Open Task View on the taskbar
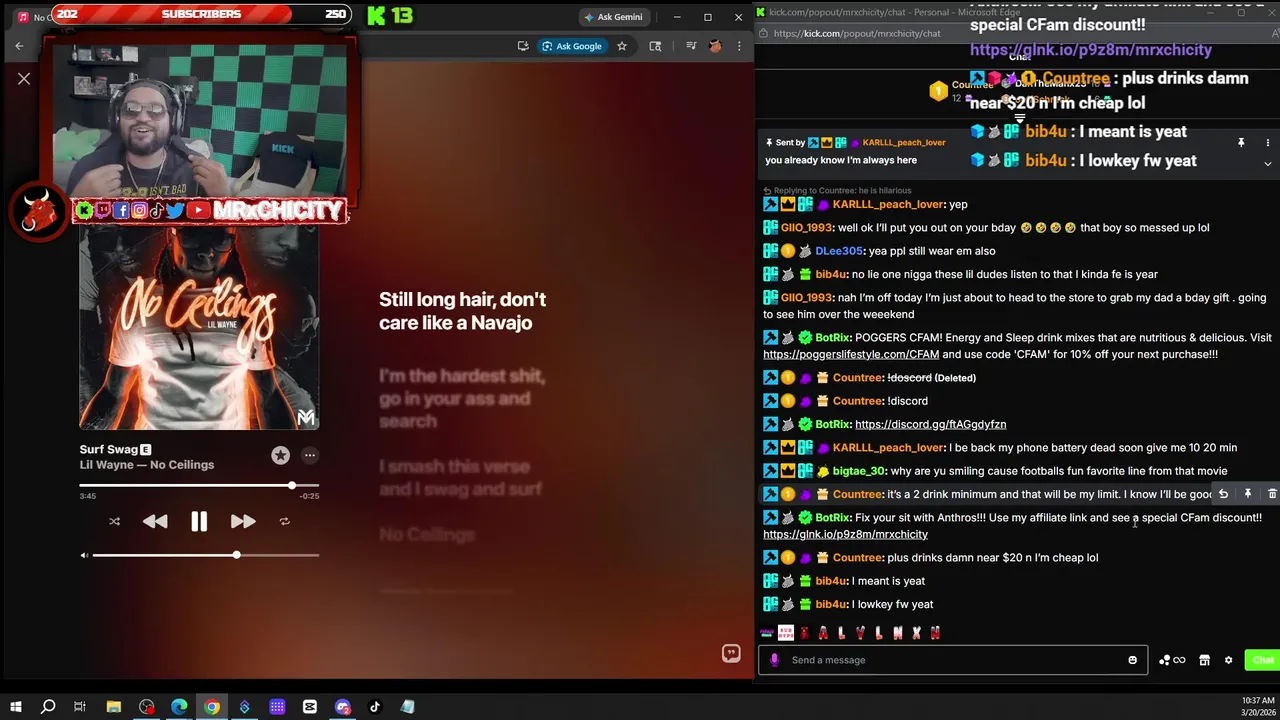 coord(80,707)
